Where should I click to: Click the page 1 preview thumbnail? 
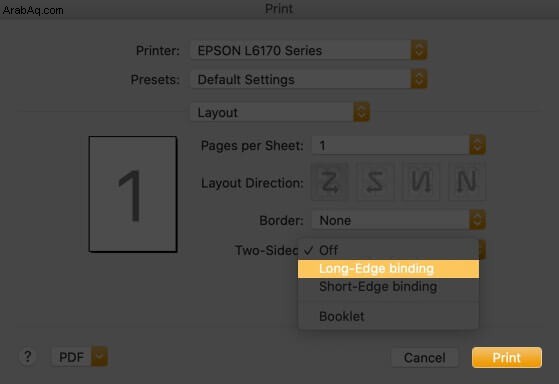click(x=133, y=194)
